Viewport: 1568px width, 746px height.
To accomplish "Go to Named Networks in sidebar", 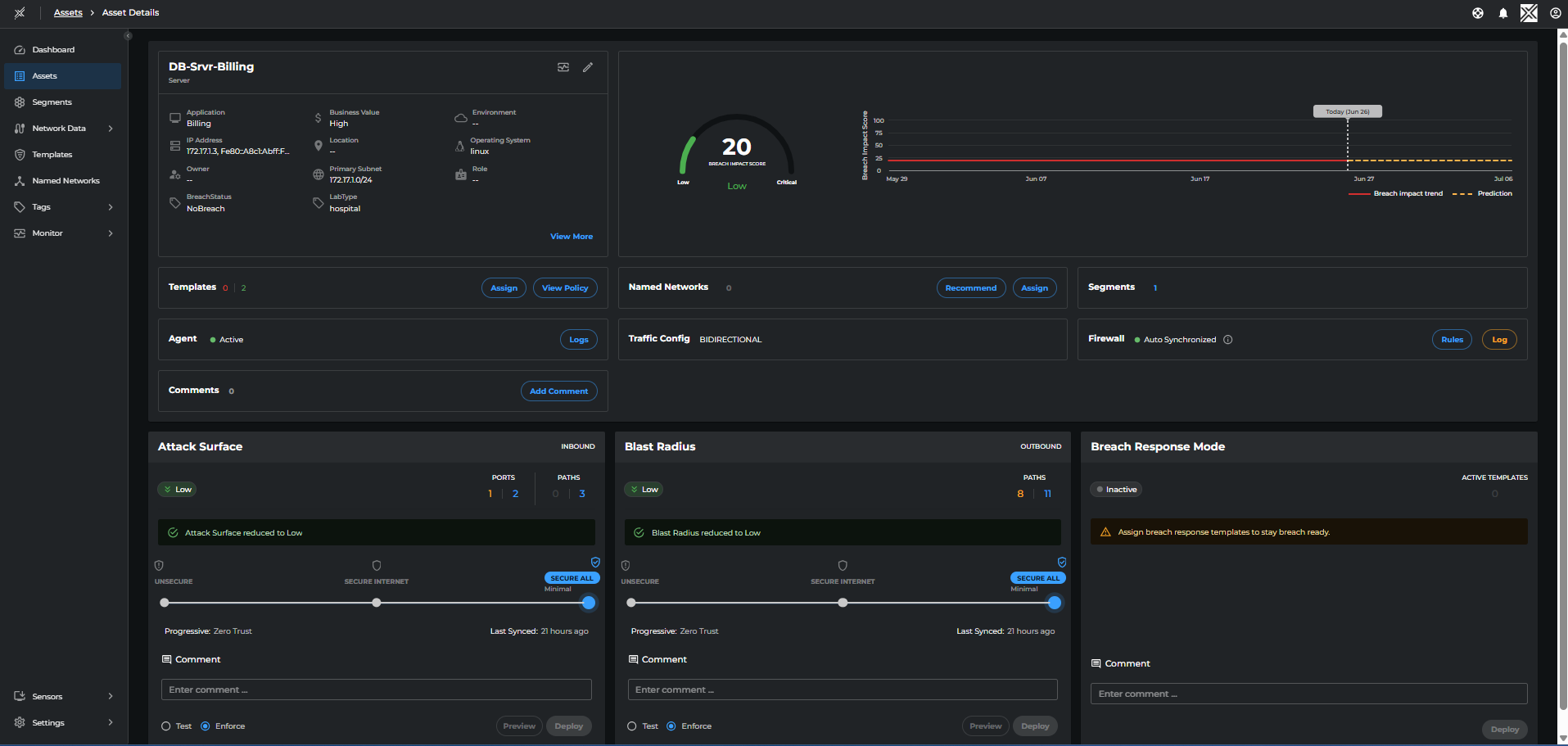I will 66,181.
